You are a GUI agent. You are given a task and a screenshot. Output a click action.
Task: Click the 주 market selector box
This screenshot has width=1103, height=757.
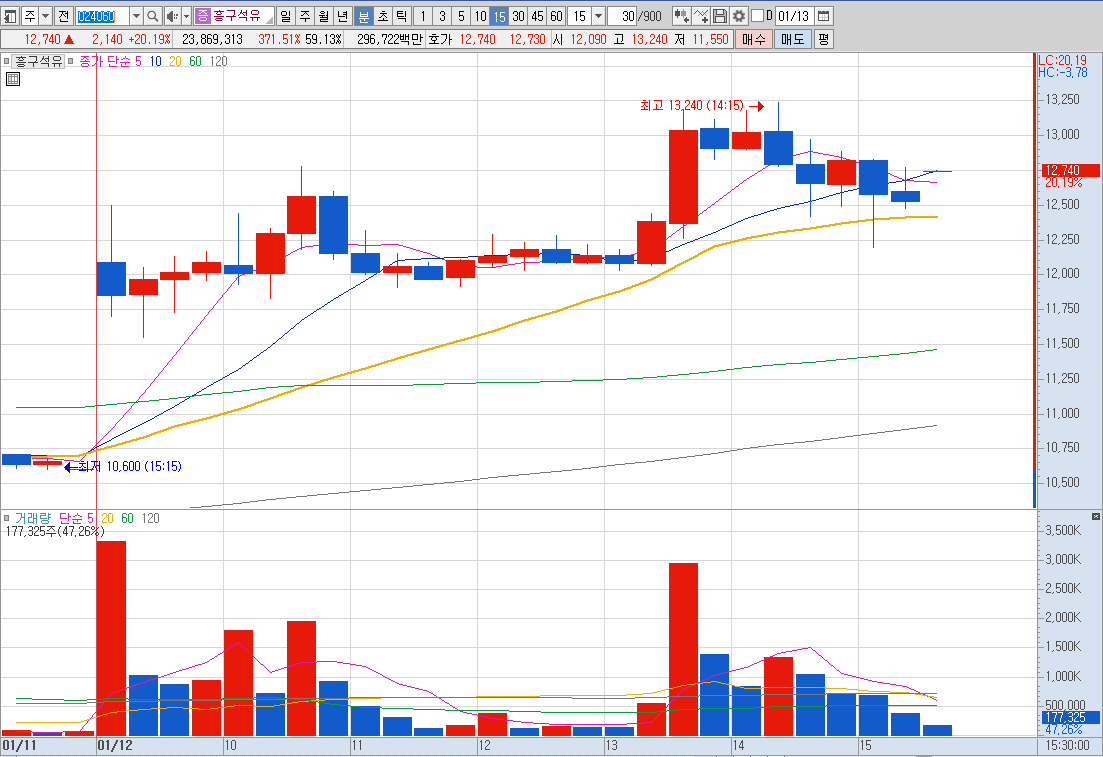tap(30, 15)
